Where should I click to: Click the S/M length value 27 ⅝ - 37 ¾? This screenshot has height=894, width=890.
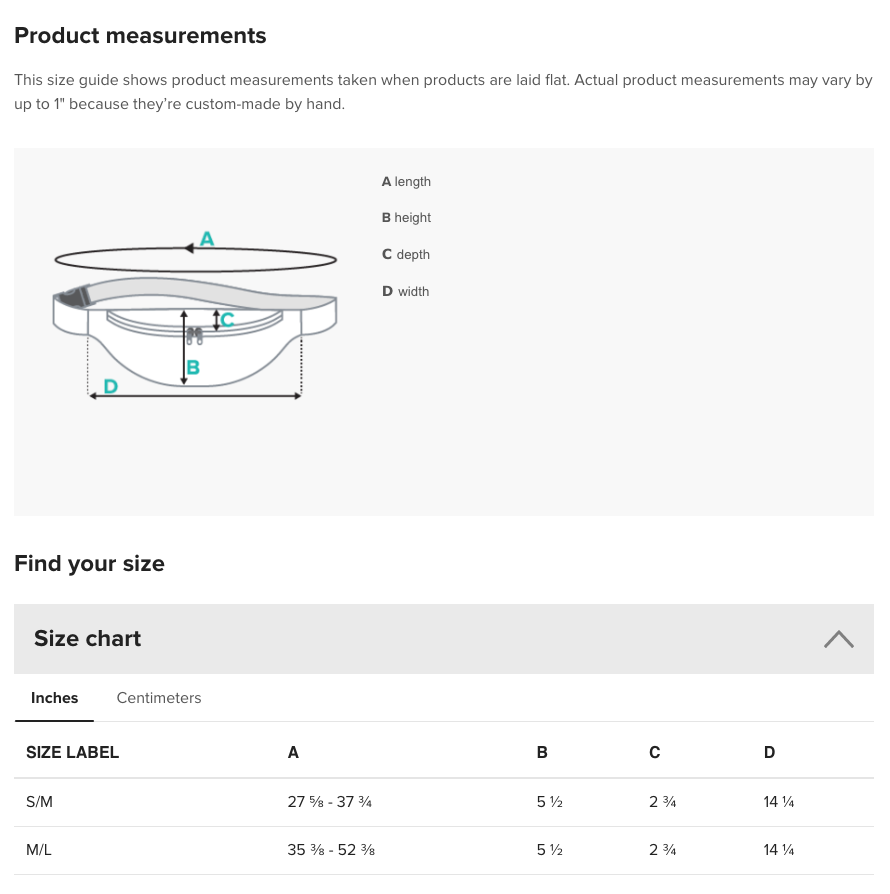click(x=329, y=802)
